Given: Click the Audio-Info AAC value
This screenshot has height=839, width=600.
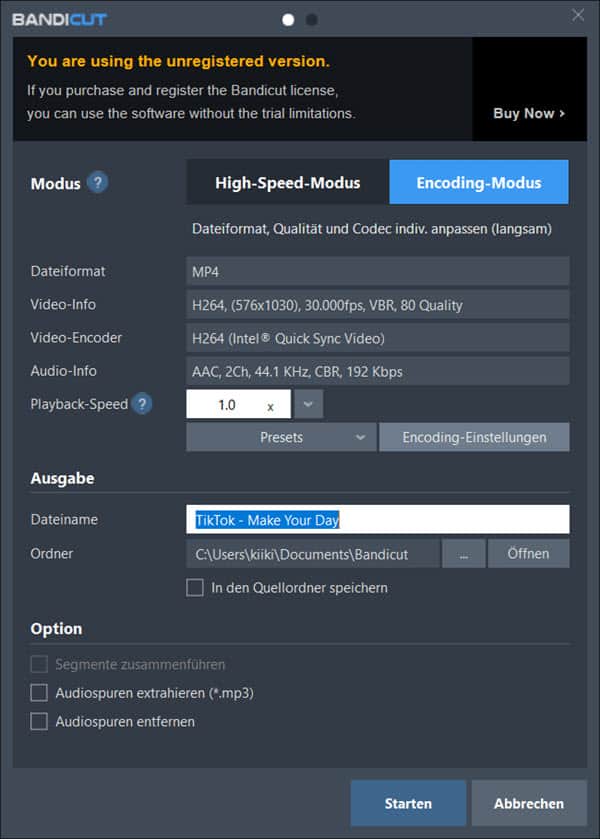Looking at the screenshot, I should 378,371.
